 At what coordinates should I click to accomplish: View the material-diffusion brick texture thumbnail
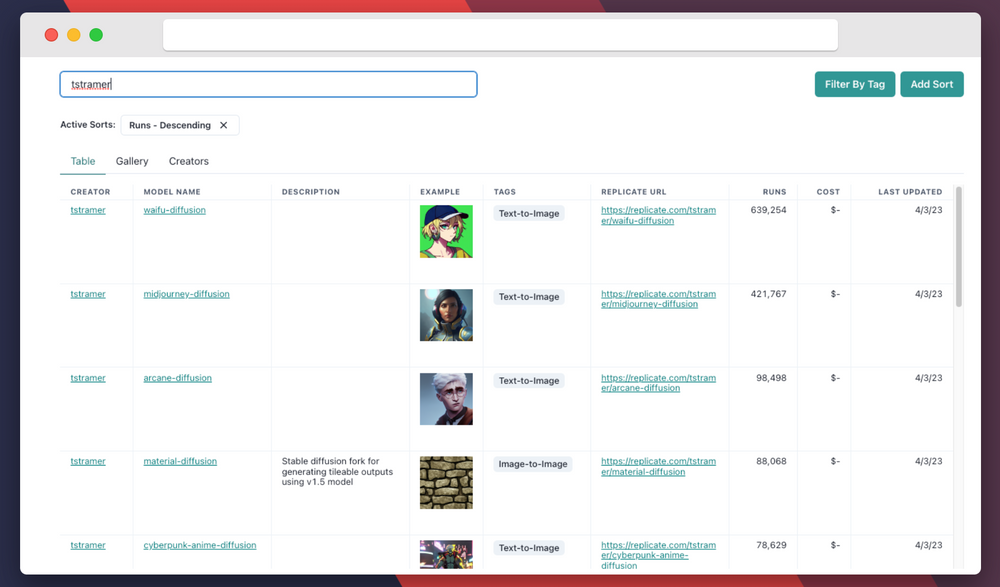[x=446, y=482]
